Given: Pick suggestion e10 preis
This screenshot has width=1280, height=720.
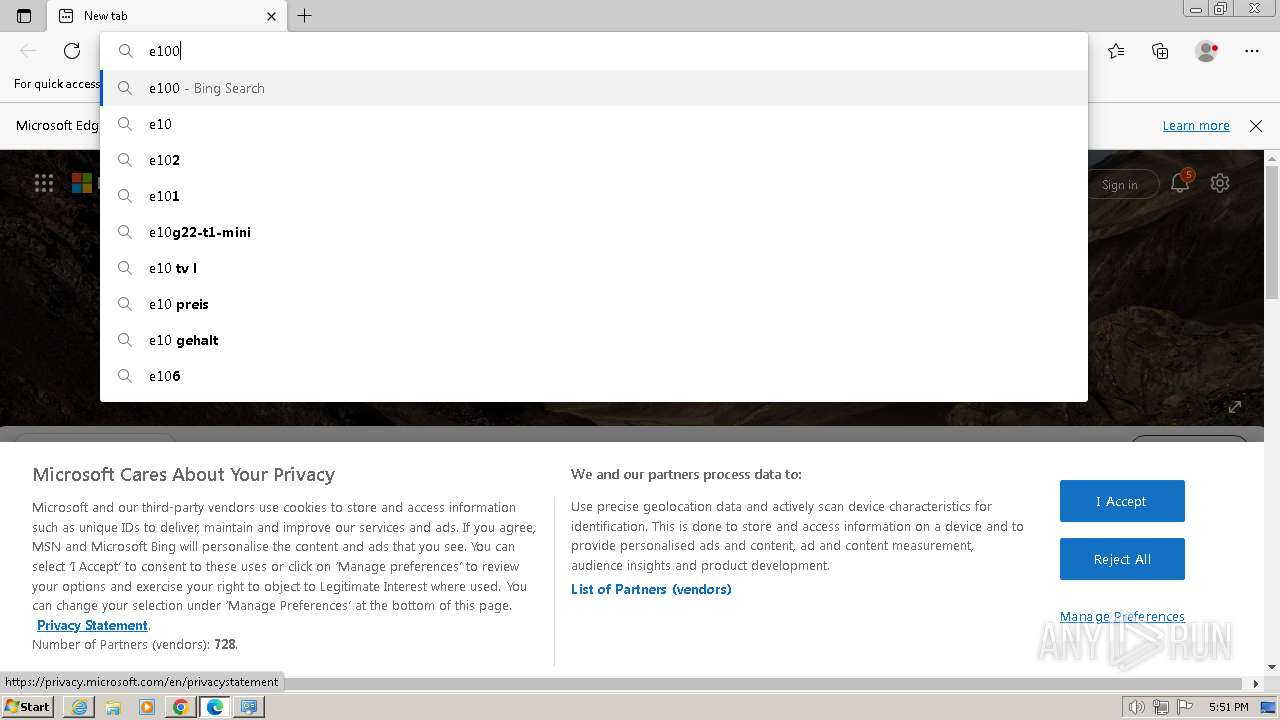Looking at the screenshot, I should [x=594, y=304].
